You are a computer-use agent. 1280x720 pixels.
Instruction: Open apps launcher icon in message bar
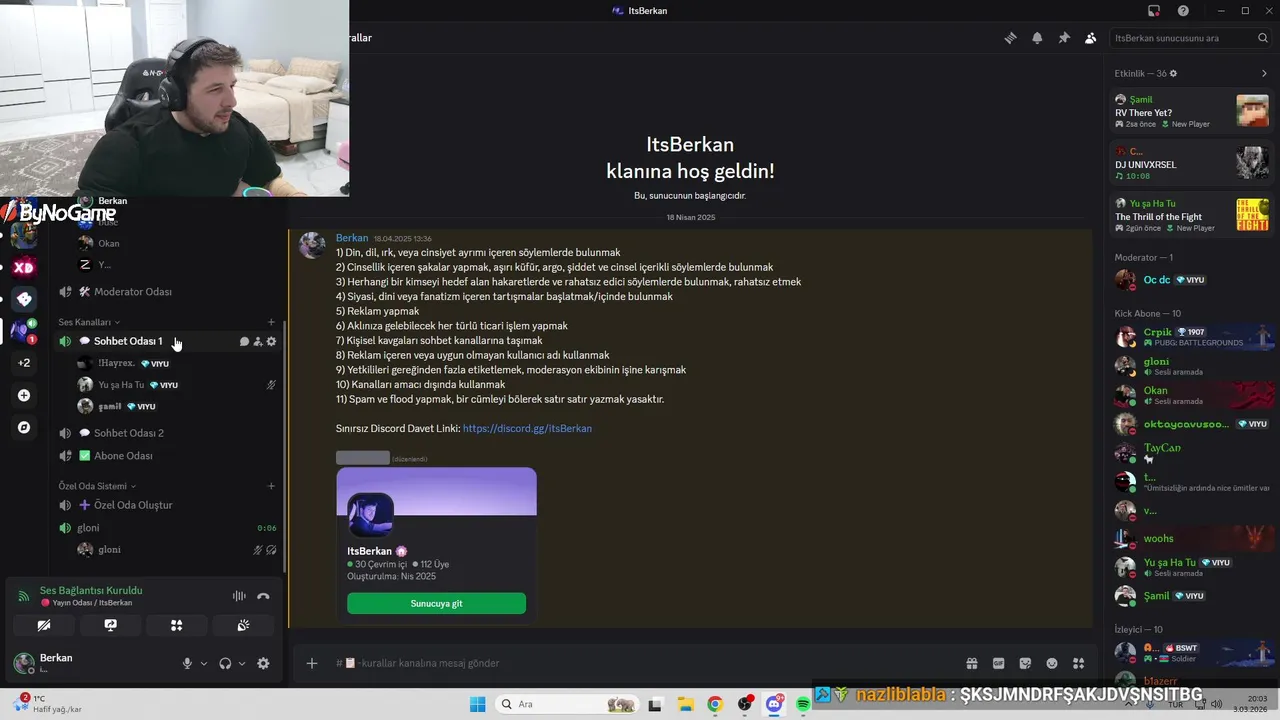pos(1078,663)
